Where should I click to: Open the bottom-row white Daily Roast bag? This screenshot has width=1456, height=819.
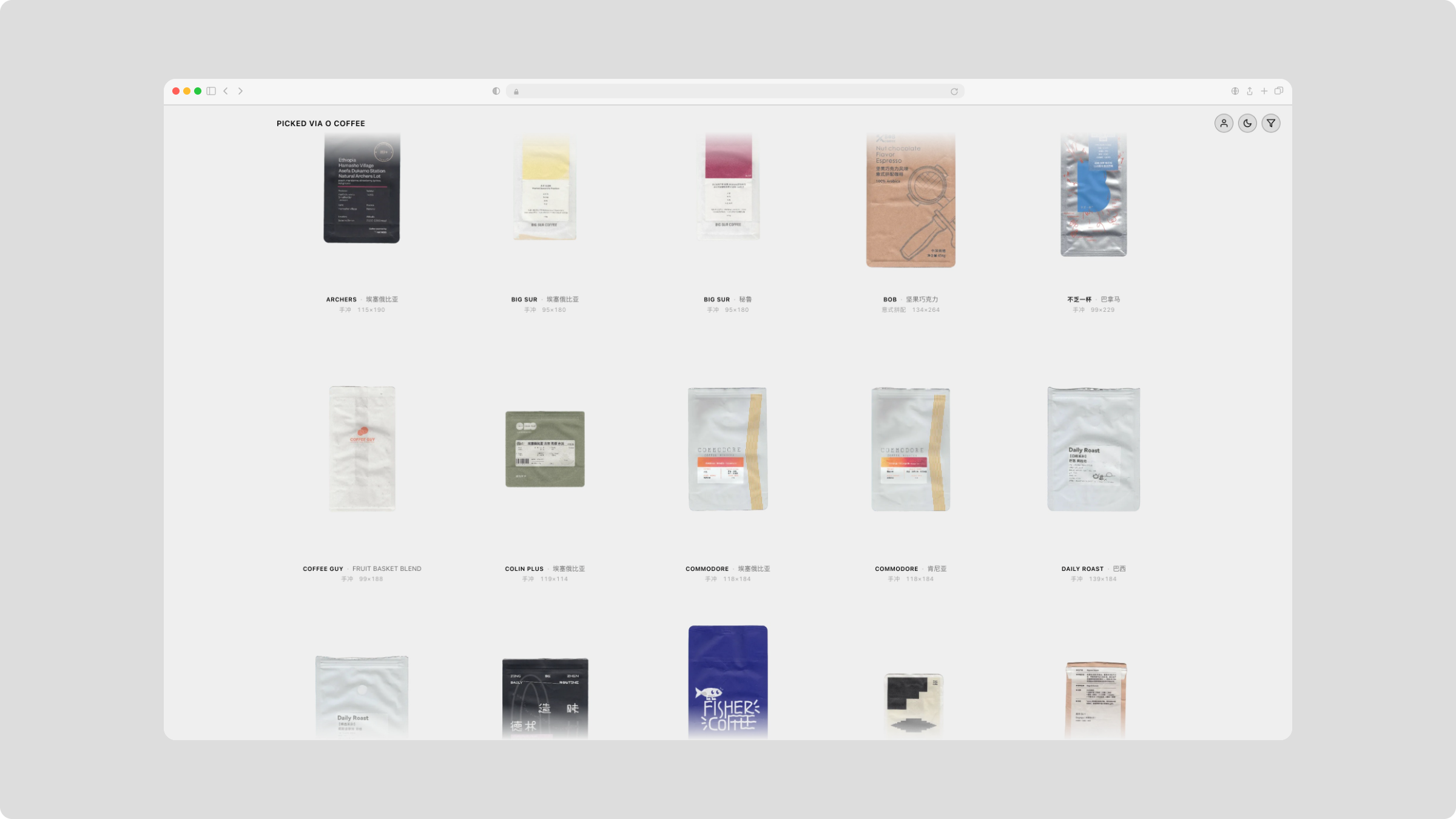[362, 698]
